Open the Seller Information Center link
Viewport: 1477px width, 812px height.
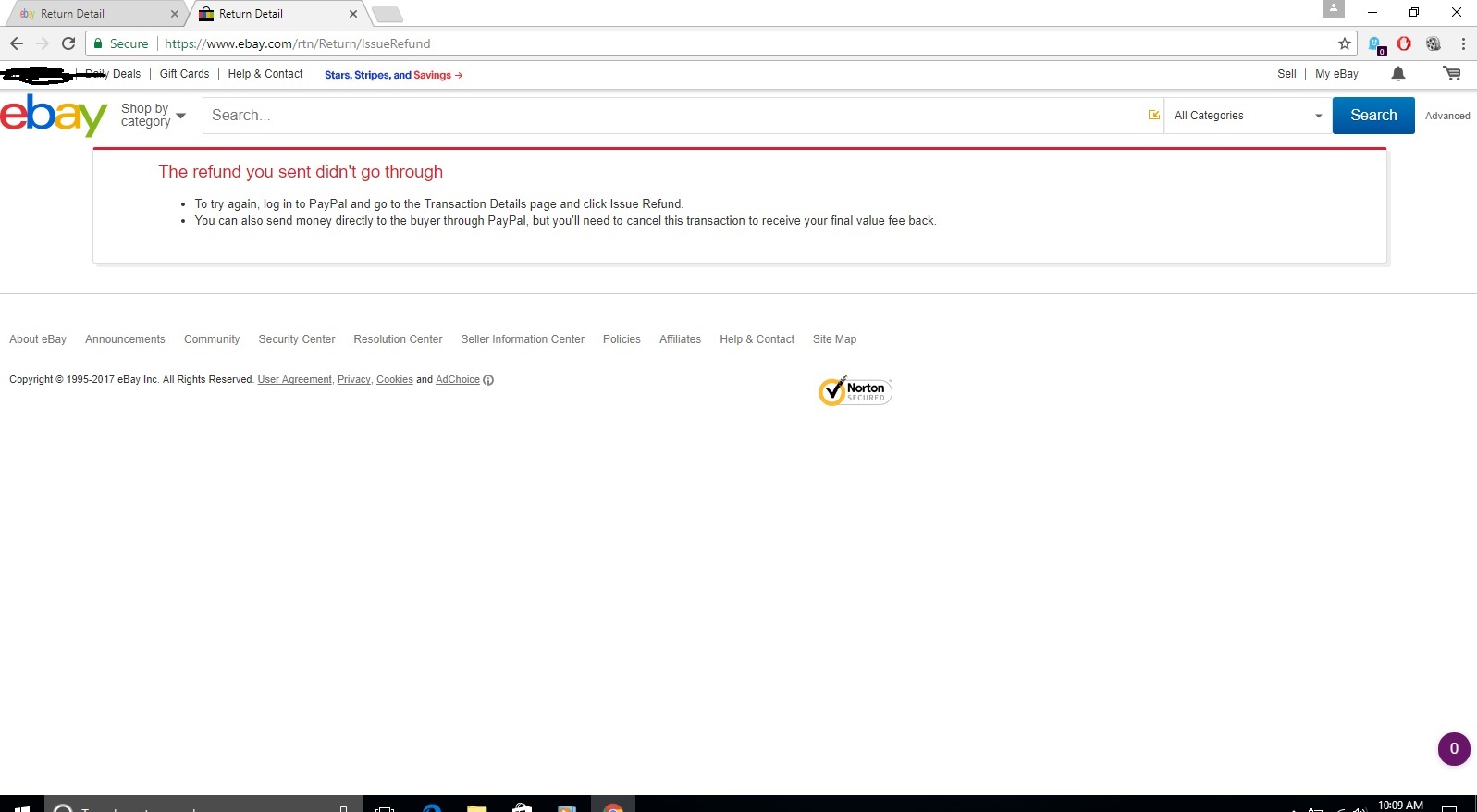coord(523,339)
